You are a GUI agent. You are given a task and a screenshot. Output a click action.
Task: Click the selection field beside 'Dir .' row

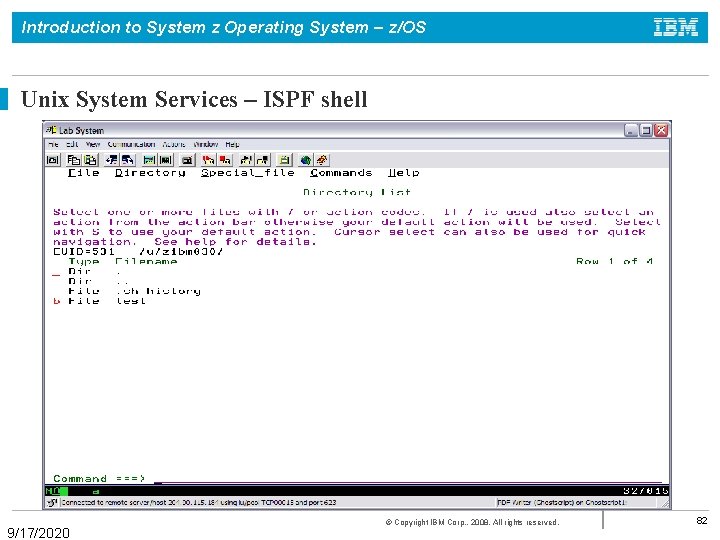click(56, 272)
